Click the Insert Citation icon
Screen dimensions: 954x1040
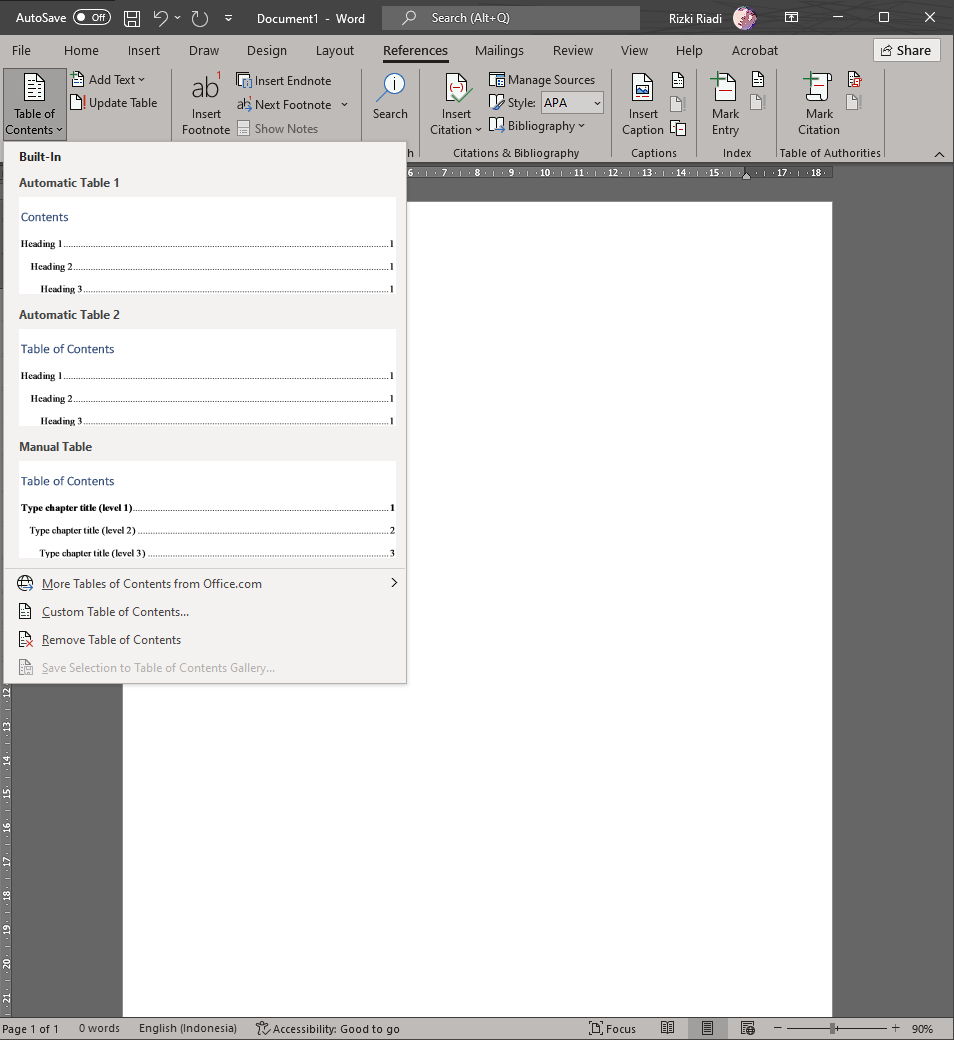[456, 103]
